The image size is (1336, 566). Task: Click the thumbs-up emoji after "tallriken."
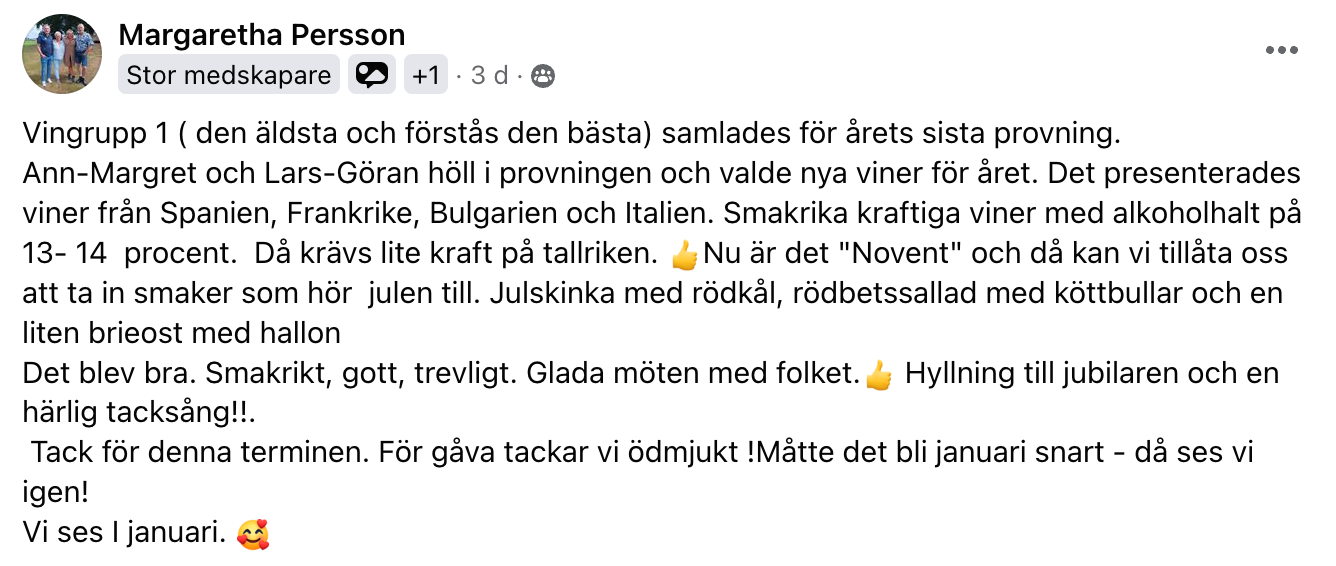685,255
